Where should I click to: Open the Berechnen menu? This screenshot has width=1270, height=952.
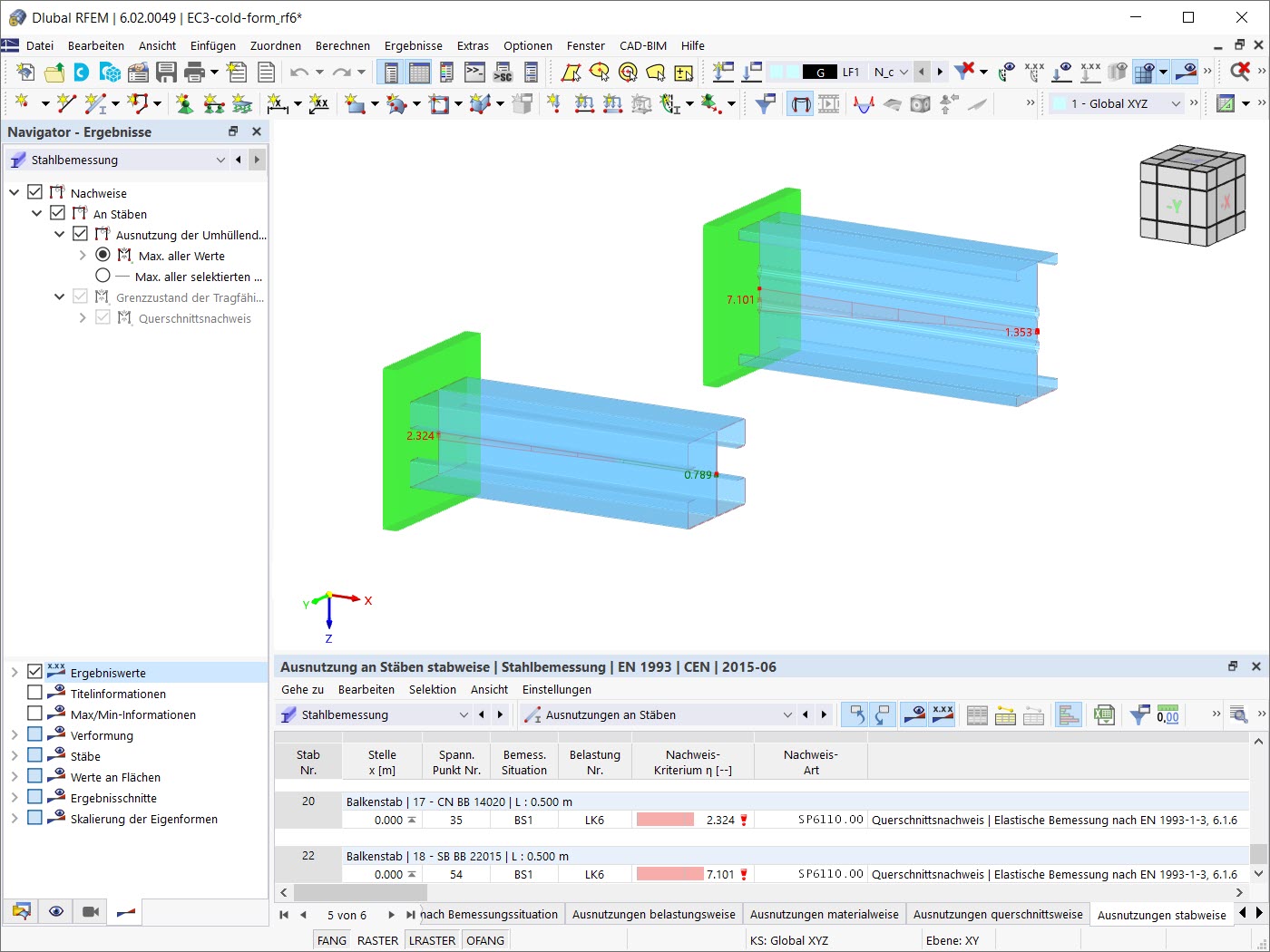coord(343,45)
